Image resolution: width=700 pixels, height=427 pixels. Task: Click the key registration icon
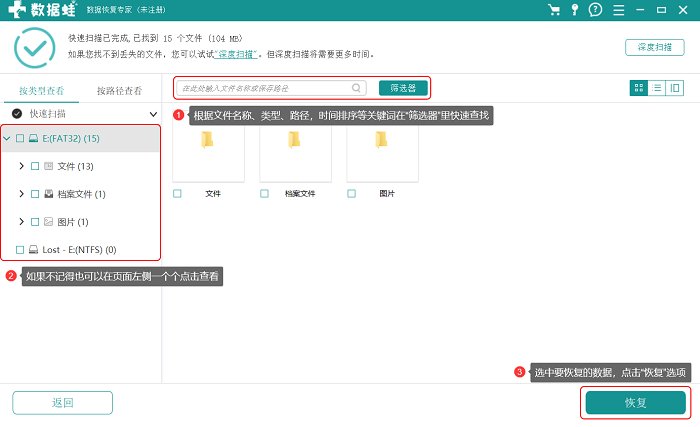575,10
